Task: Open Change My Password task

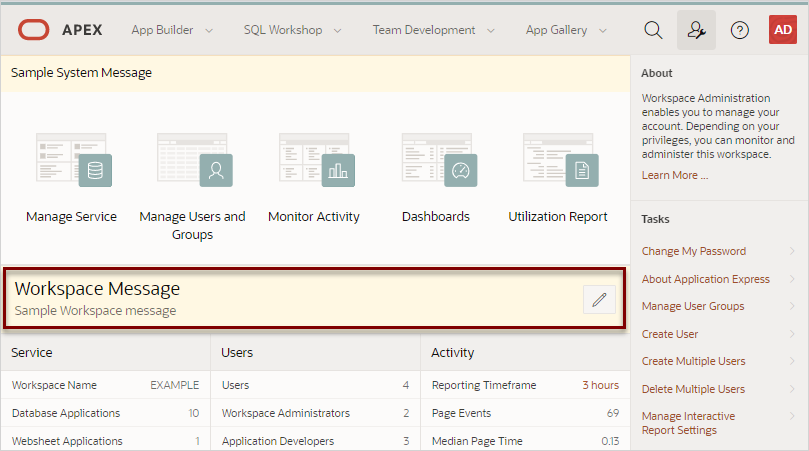Action: (693, 251)
